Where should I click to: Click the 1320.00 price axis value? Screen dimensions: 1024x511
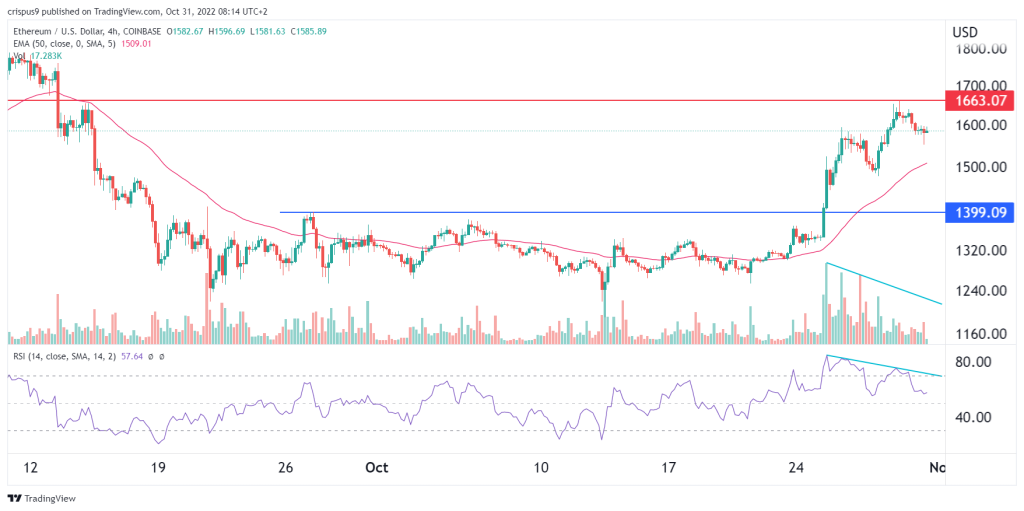979,250
